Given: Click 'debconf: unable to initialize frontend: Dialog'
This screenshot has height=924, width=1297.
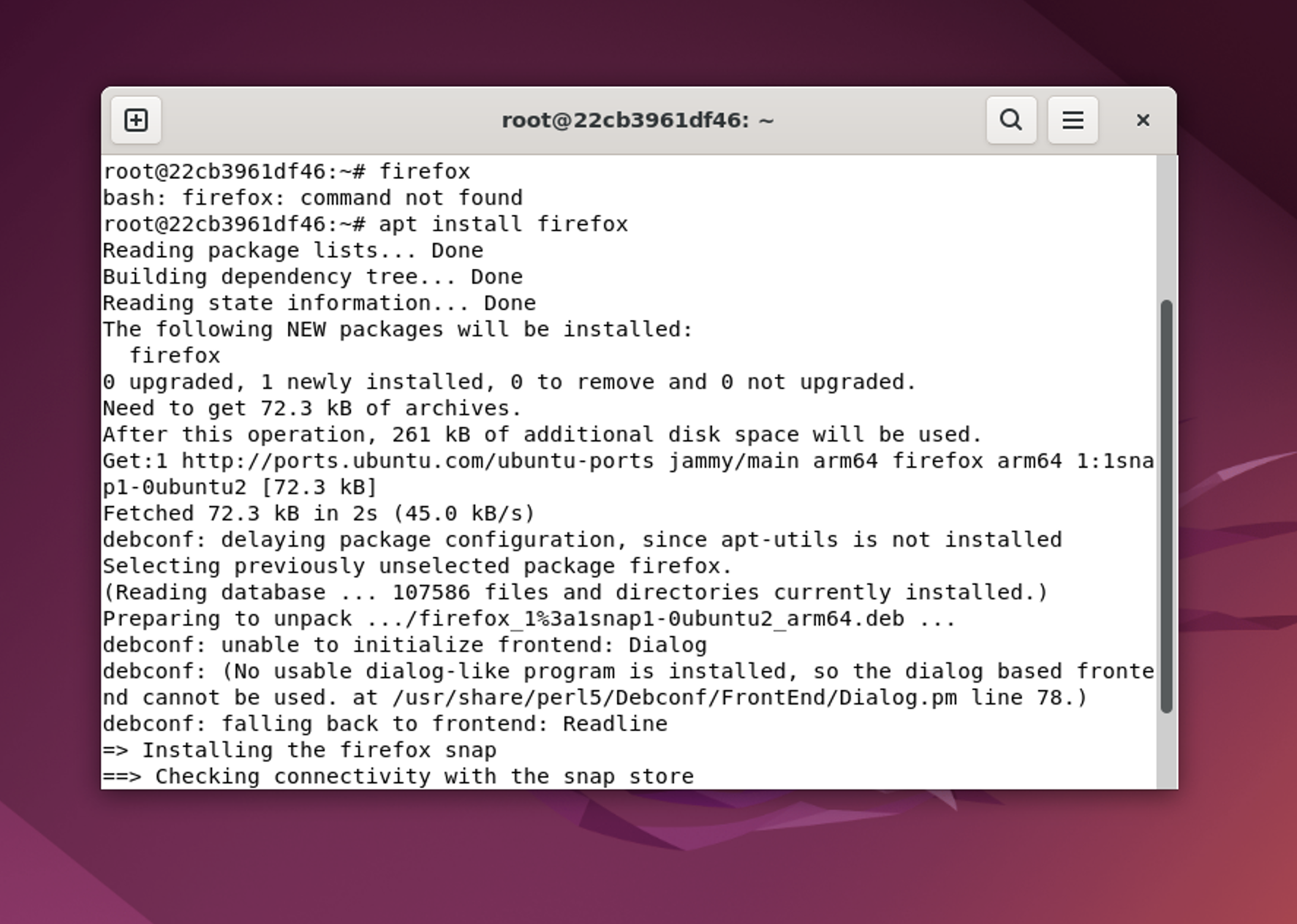Looking at the screenshot, I should [405, 645].
